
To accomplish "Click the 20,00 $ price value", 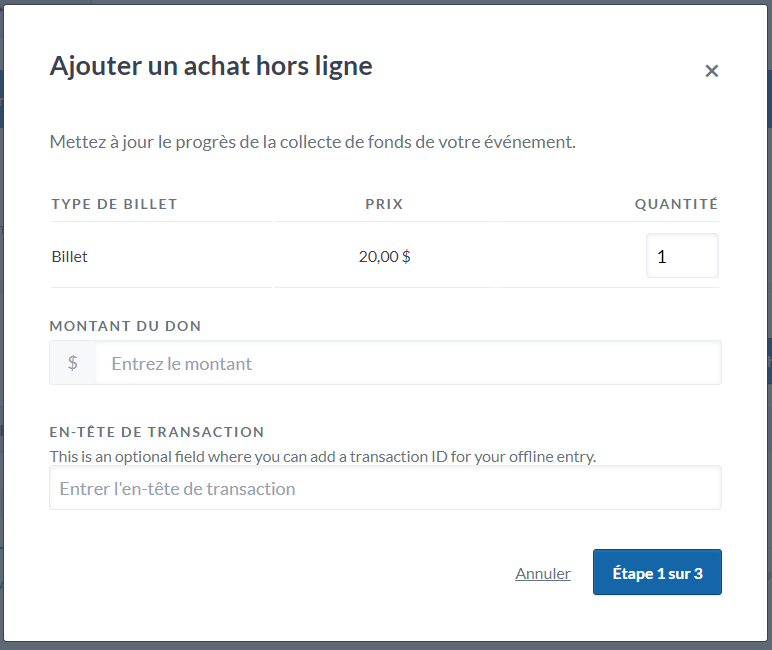I will [384, 257].
